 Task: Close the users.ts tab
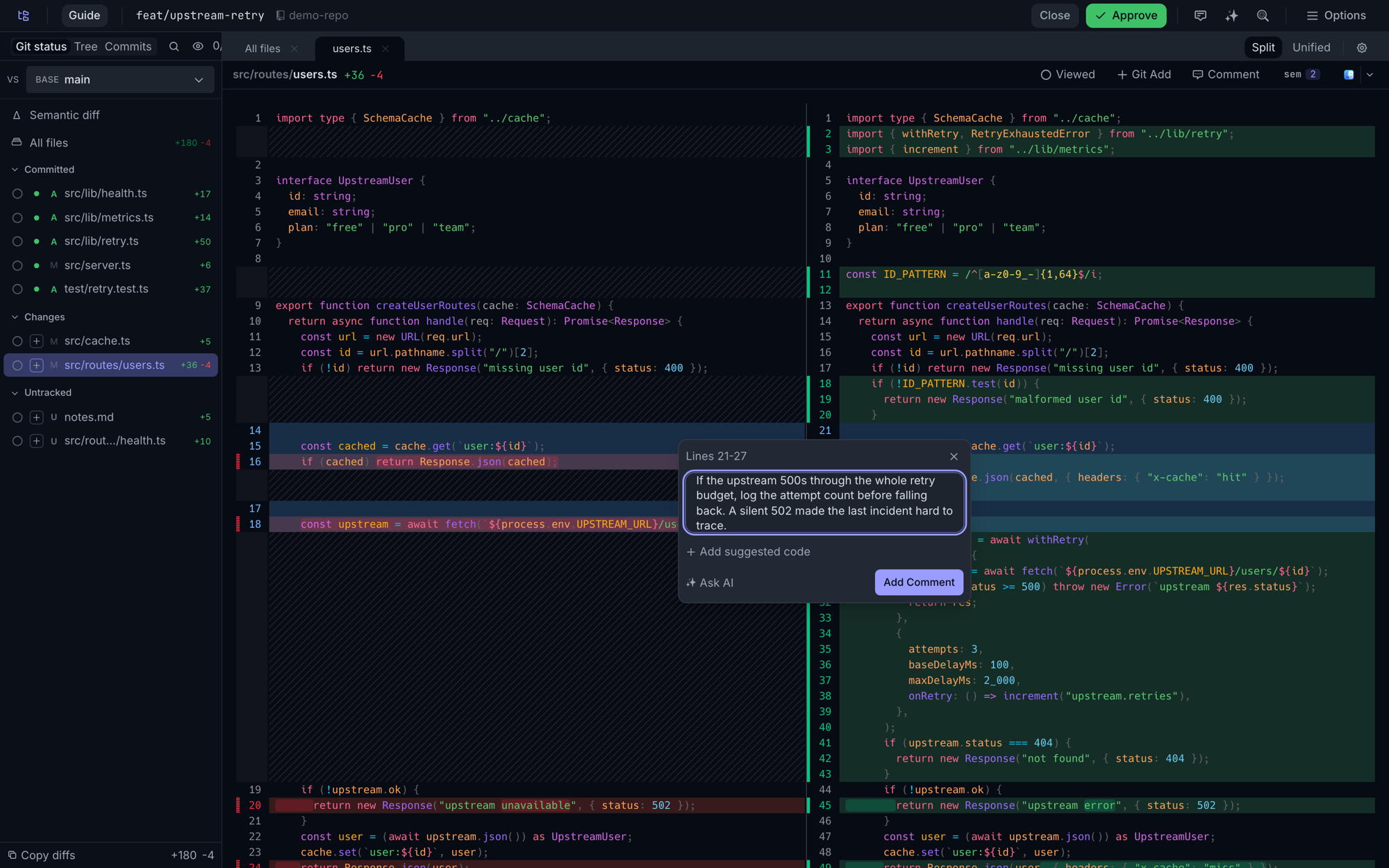(385, 49)
